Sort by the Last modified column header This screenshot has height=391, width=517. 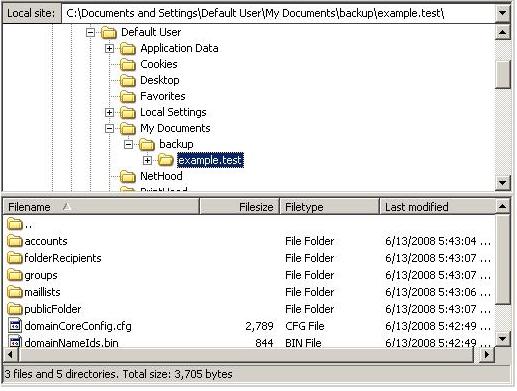(x=437, y=207)
